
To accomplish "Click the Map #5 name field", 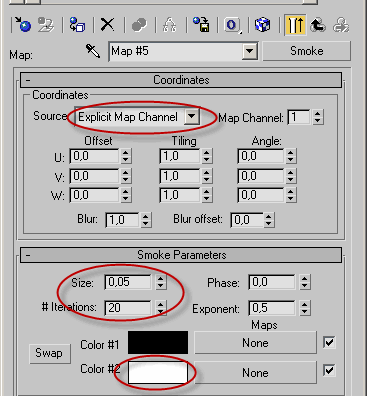I will click(x=175, y=51).
